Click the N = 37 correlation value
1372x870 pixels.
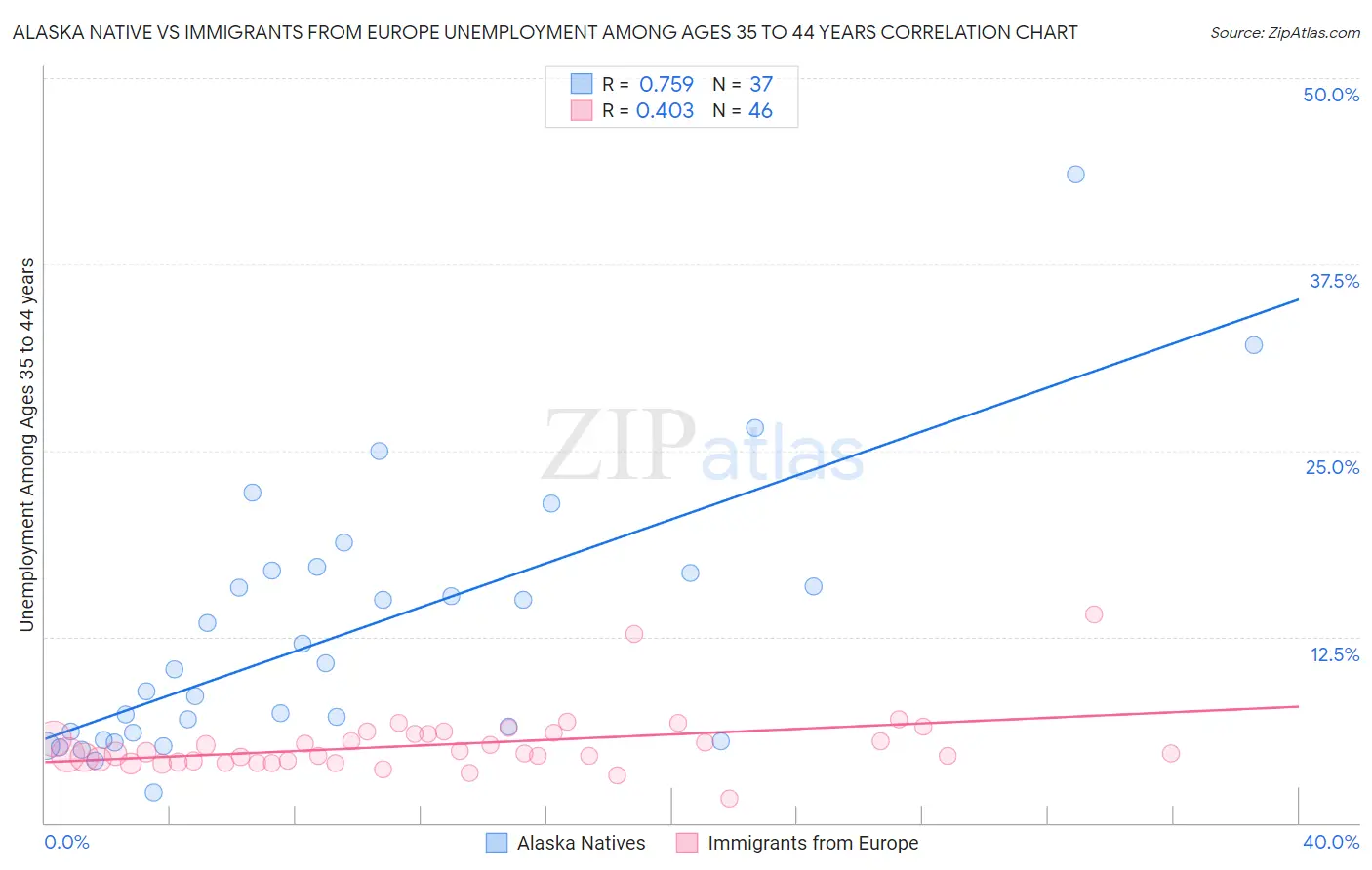(743, 84)
